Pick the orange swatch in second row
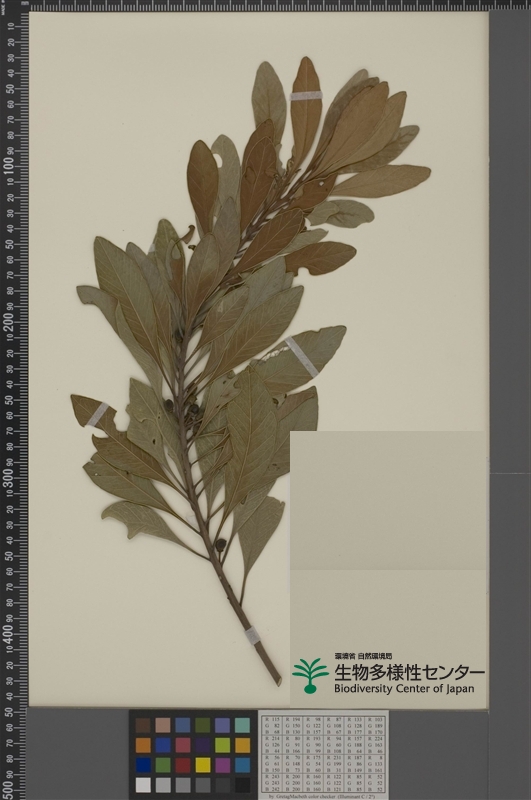The height and width of the screenshot is (800, 531). pos(143,745)
